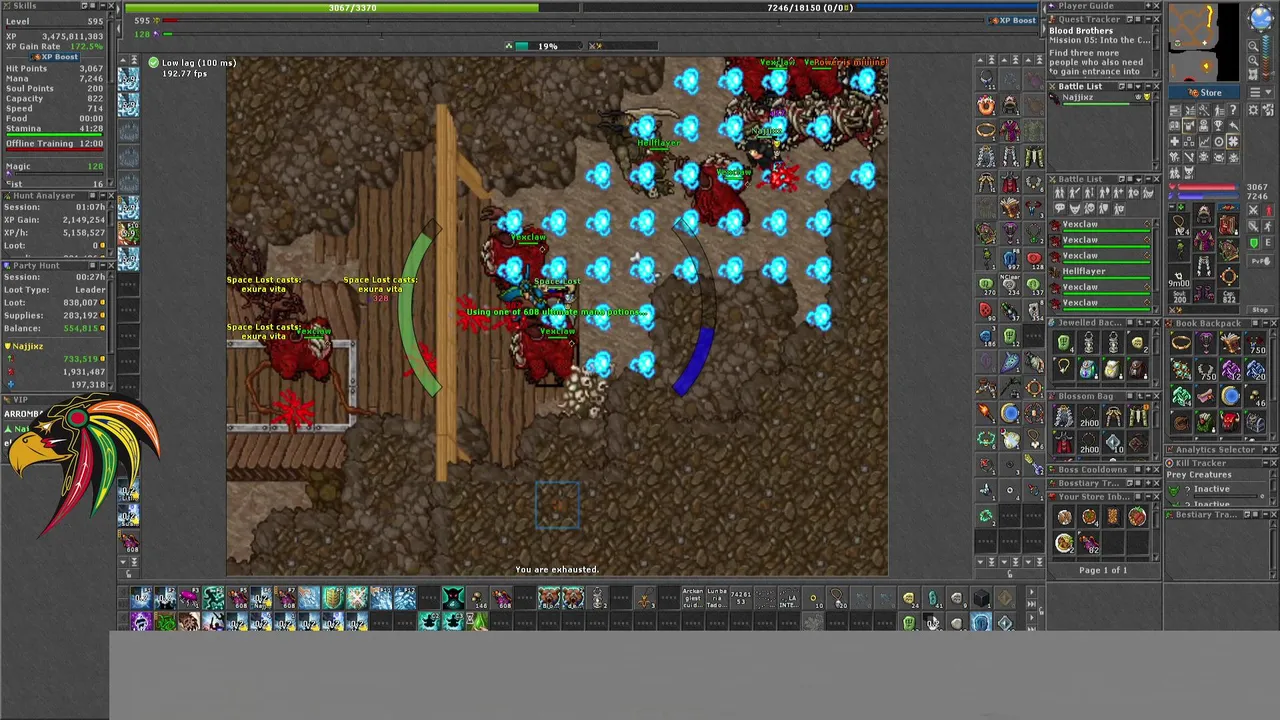
Task: Click the 2h00 ring in Blossom Bag top row
Action: coord(1089,416)
